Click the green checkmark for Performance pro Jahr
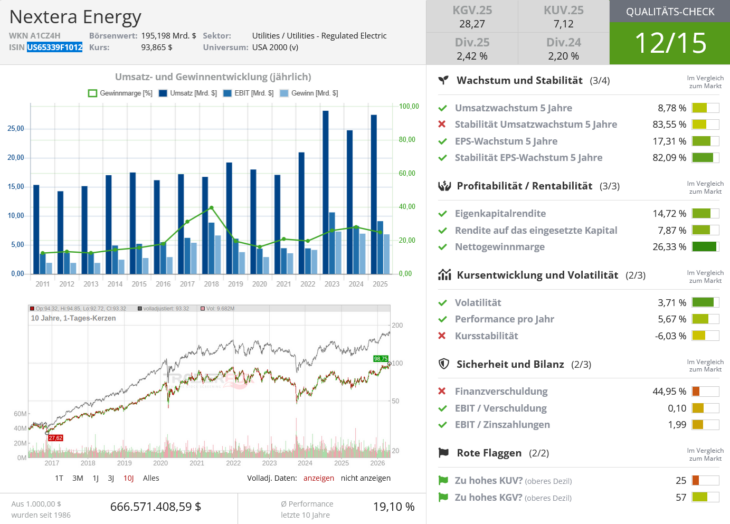The height and width of the screenshot is (524, 730). (x=442, y=319)
